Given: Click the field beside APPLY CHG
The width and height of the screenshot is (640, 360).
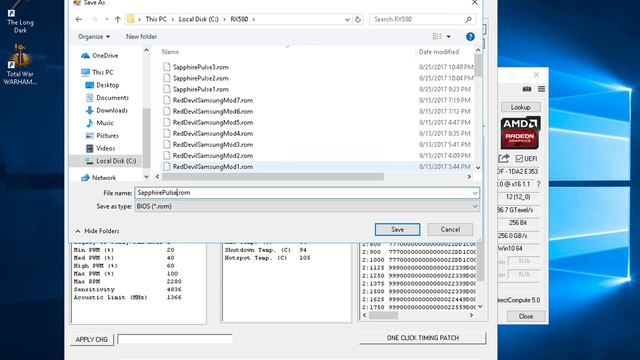Looking at the screenshot, I should click(175, 339).
